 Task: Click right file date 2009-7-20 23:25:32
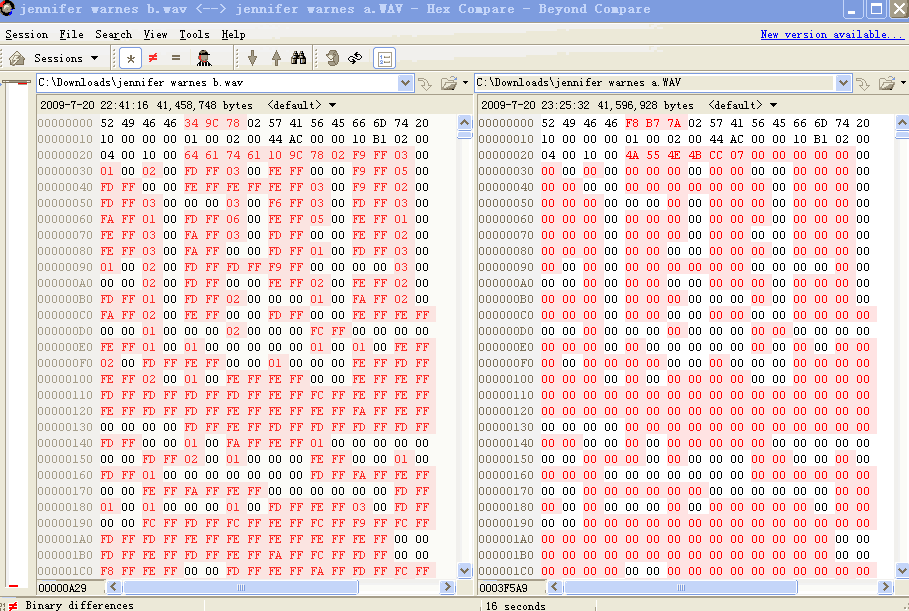click(535, 106)
